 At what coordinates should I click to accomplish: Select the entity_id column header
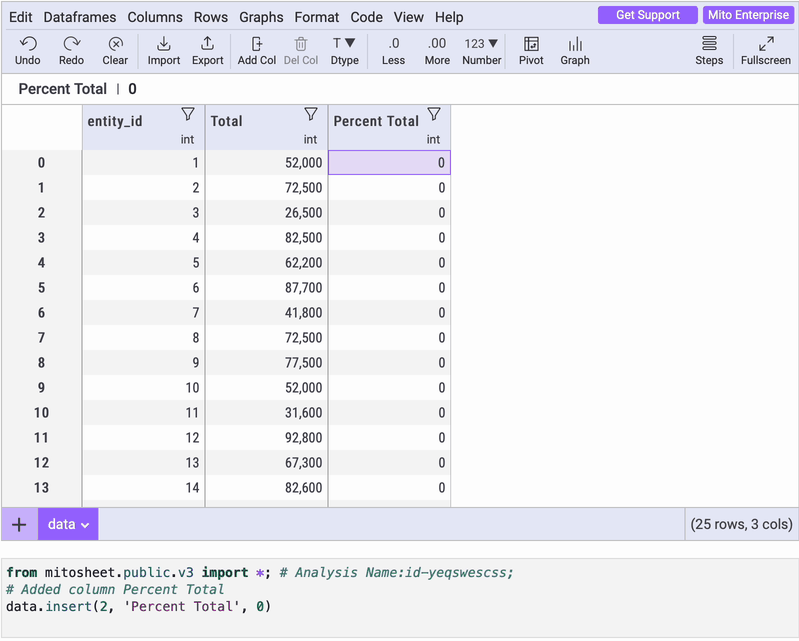[144, 127]
